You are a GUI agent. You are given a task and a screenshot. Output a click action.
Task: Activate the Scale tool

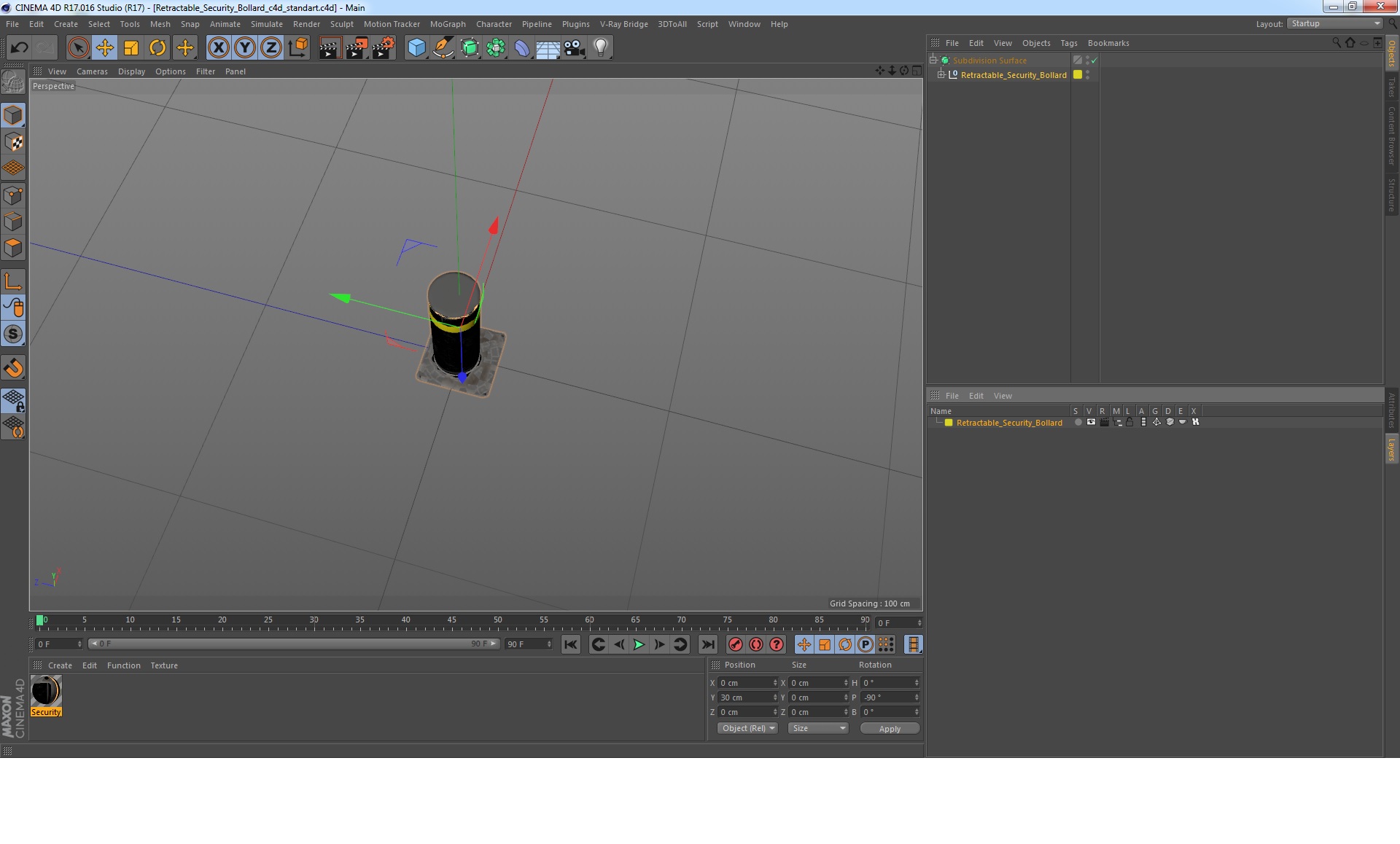click(131, 48)
